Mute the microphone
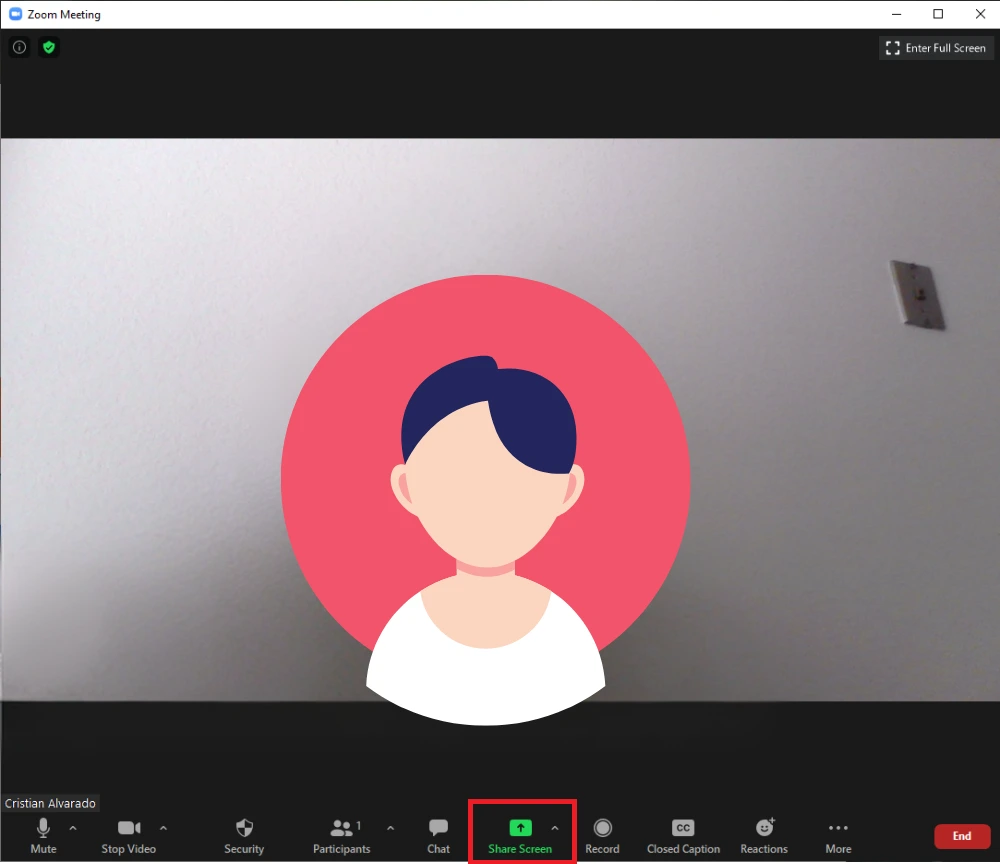Image resolution: width=1000 pixels, height=864 pixels. [43, 835]
